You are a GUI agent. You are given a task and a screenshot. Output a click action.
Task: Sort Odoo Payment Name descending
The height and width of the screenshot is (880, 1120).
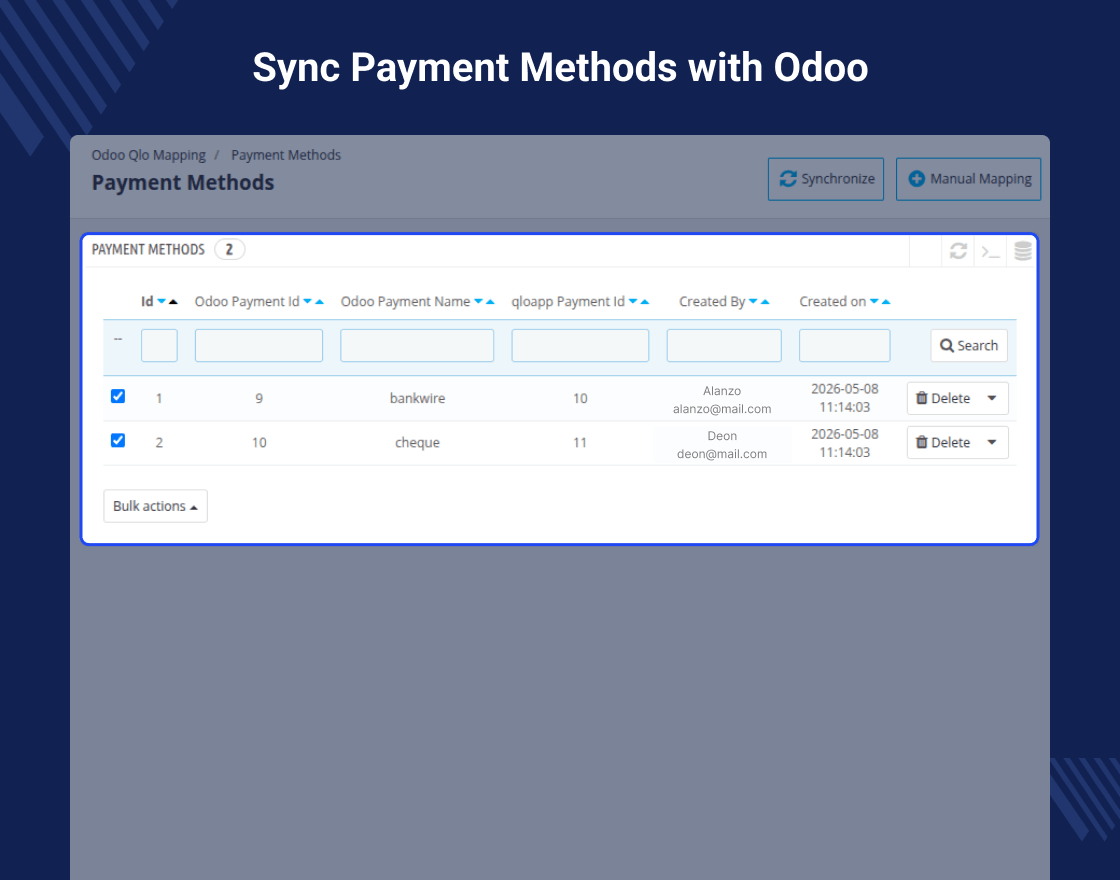coord(478,301)
